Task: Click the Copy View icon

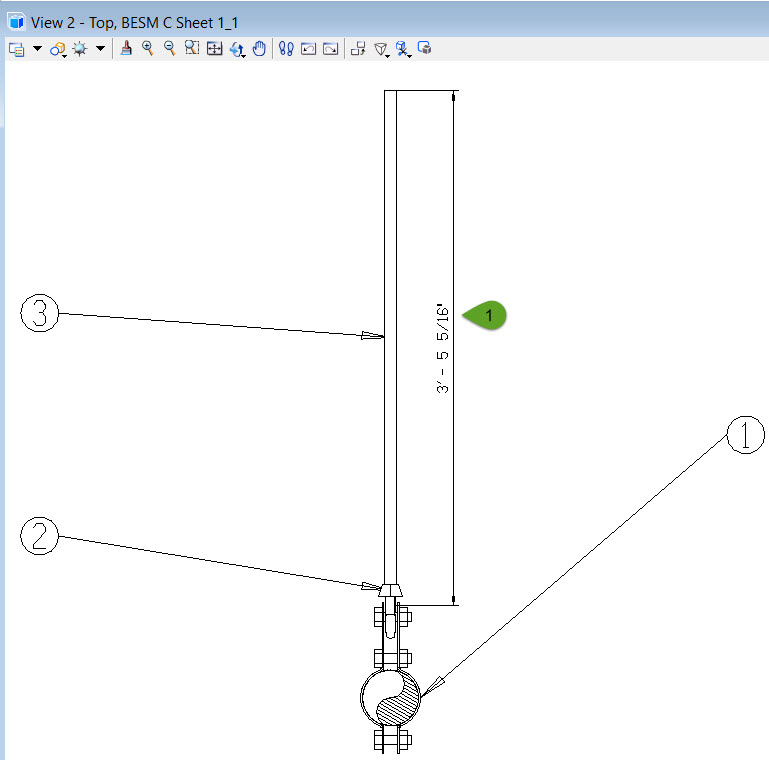Action: coord(358,49)
